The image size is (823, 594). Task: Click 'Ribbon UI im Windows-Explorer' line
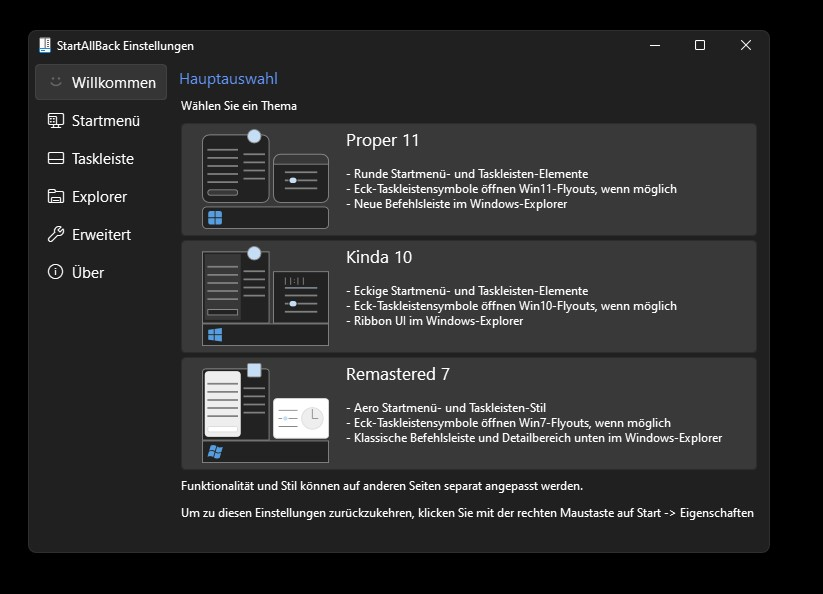(x=435, y=321)
